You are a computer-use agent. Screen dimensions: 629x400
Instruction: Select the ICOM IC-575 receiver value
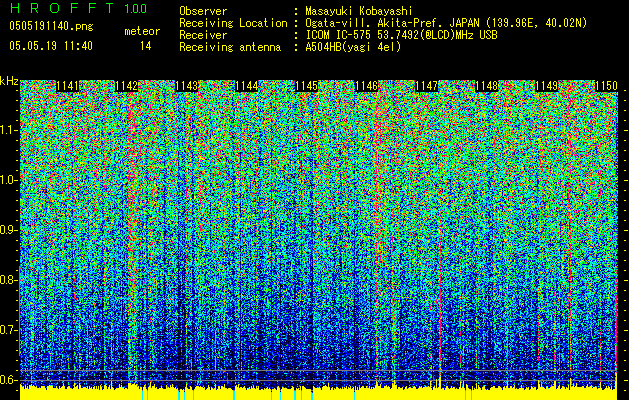click(401, 35)
